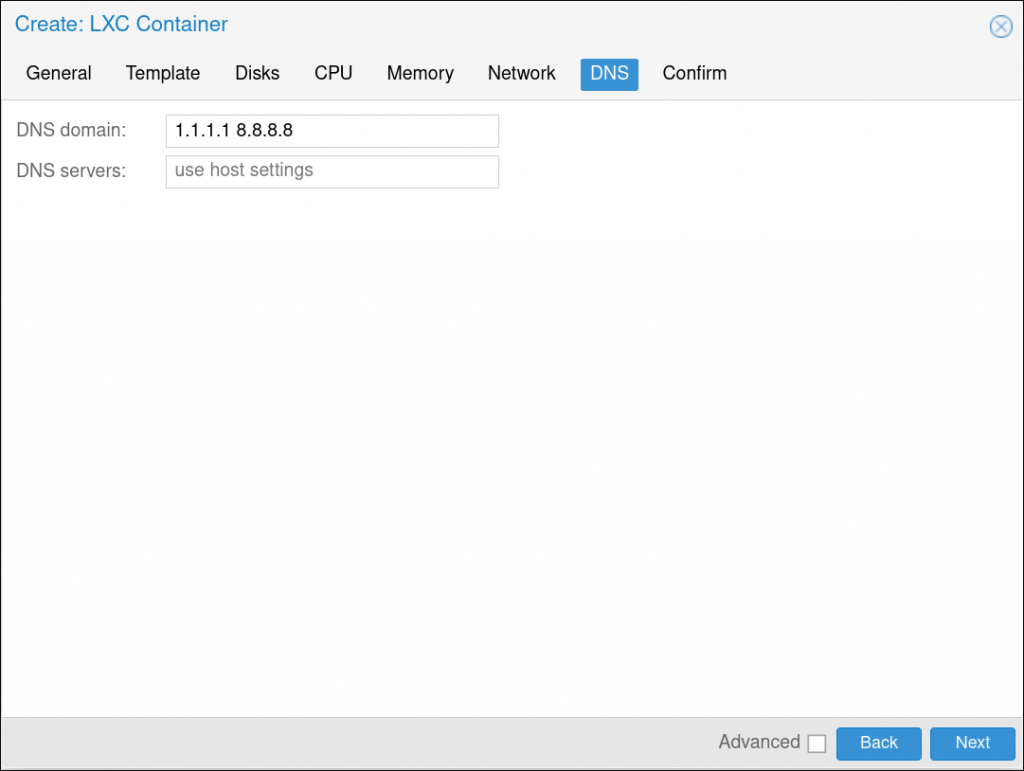Go back with the Back button
The height and width of the screenshot is (771, 1024).
[x=878, y=743]
